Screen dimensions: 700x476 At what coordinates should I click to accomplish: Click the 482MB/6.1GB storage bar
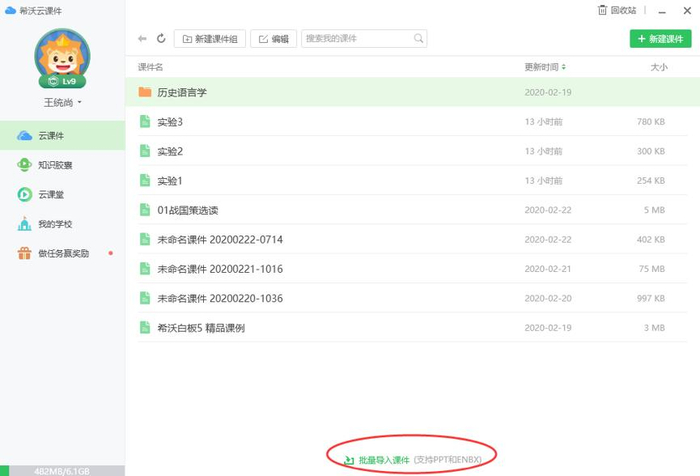coord(62,471)
